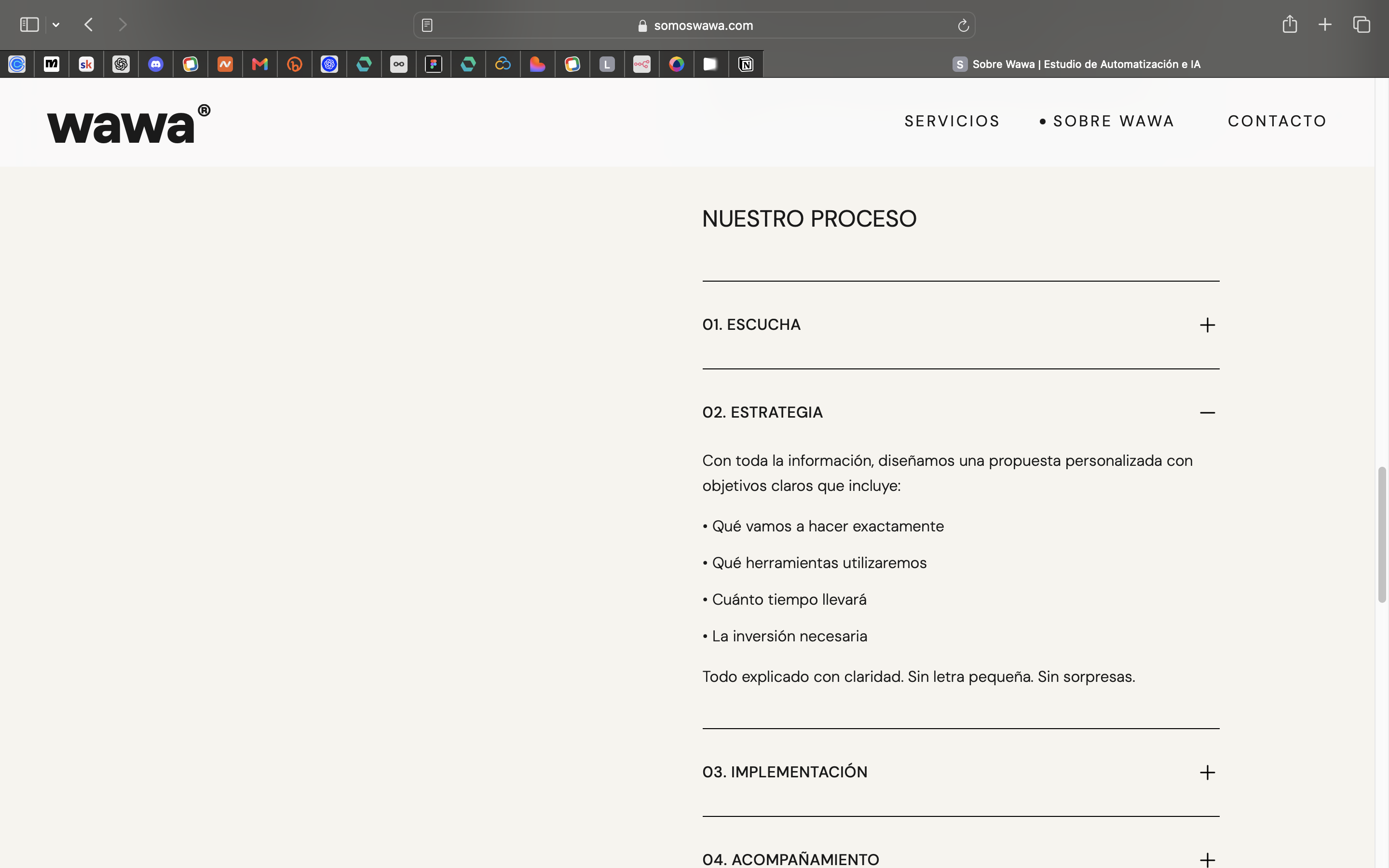Viewport: 1389px width, 868px height.
Task: Open the CONTACTO navigation link
Action: click(x=1277, y=121)
